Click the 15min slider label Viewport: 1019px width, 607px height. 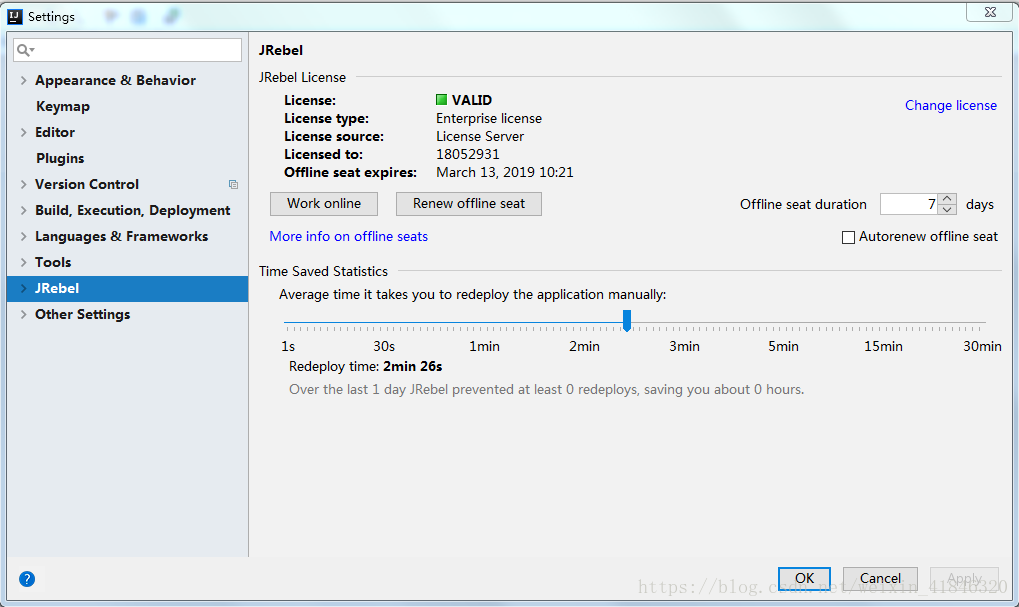point(883,346)
